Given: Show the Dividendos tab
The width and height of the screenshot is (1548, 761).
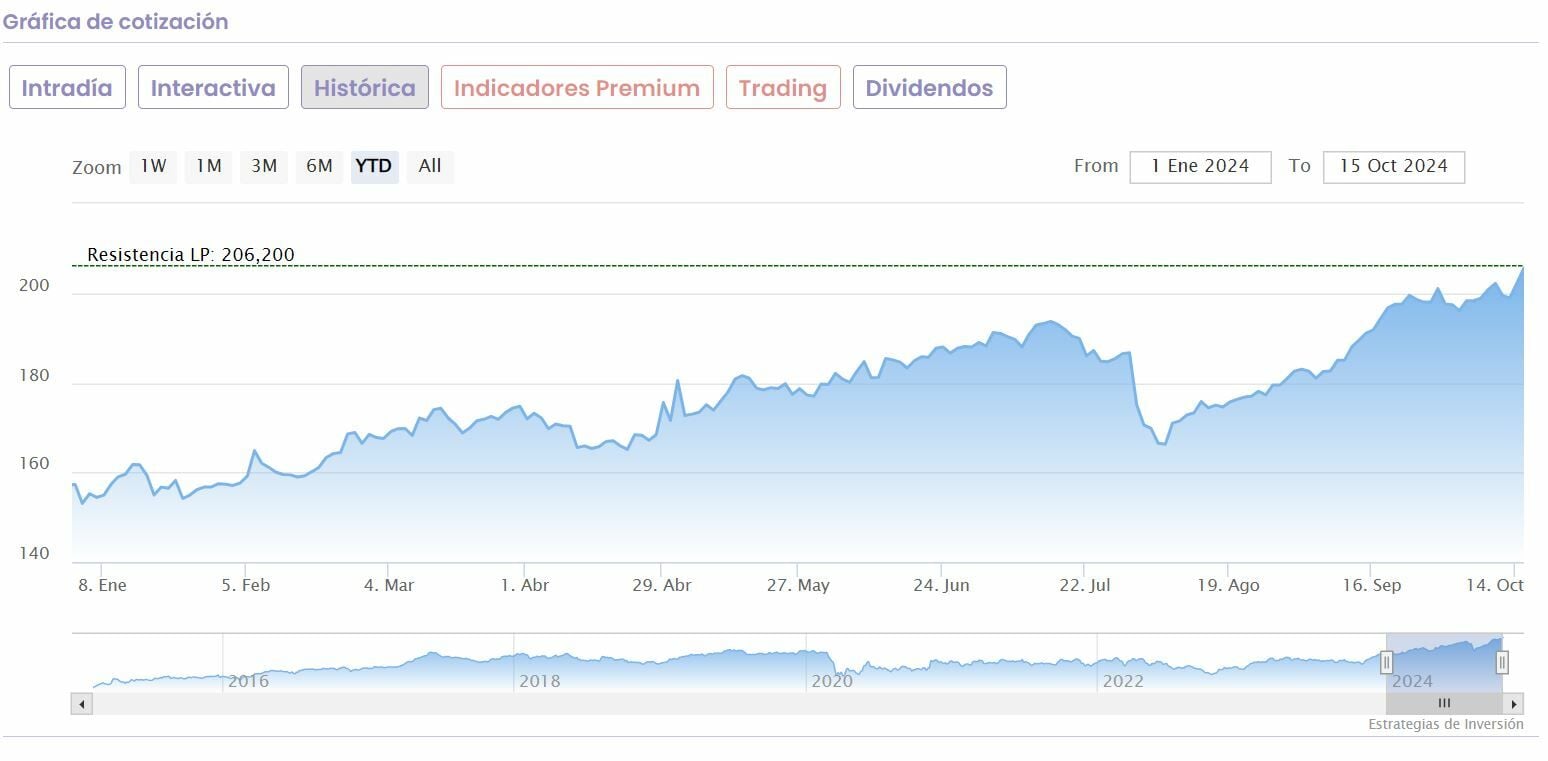Looking at the screenshot, I should [929, 88].
